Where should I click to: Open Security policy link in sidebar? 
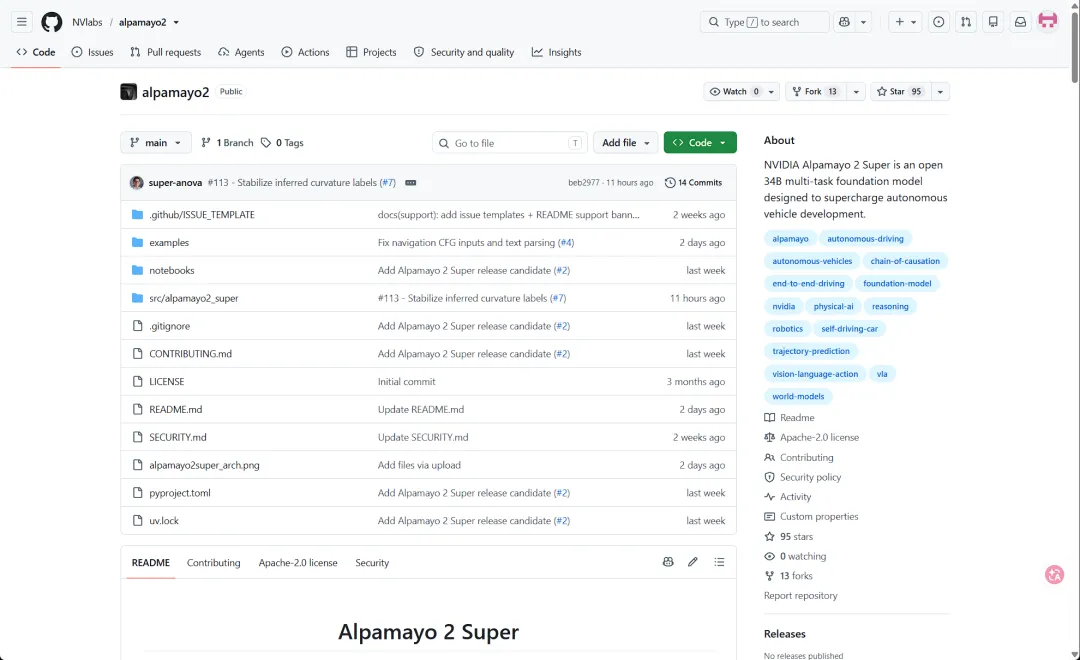(x=810, y=477)
